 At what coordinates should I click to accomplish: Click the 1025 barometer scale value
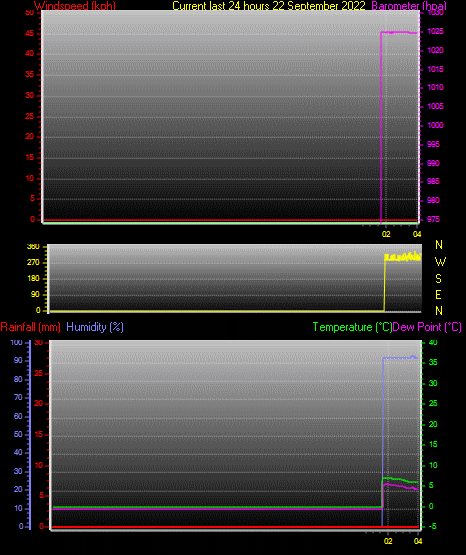[x=435, y=32]
